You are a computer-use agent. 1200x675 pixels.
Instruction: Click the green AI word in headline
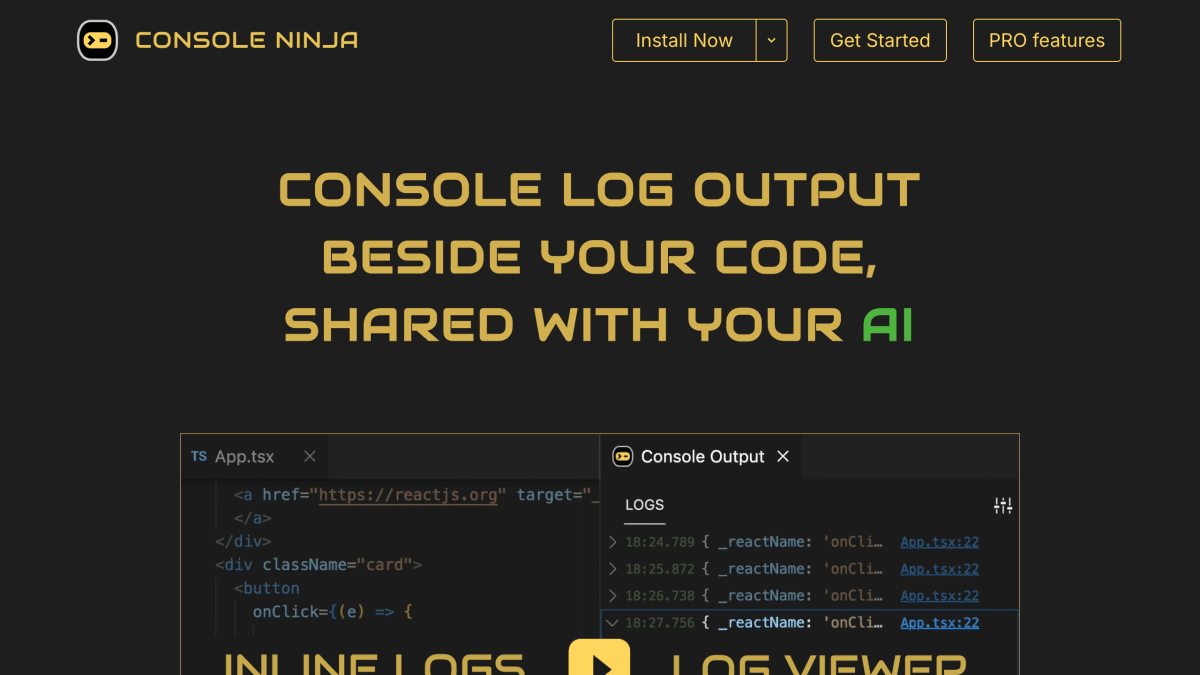888,325
